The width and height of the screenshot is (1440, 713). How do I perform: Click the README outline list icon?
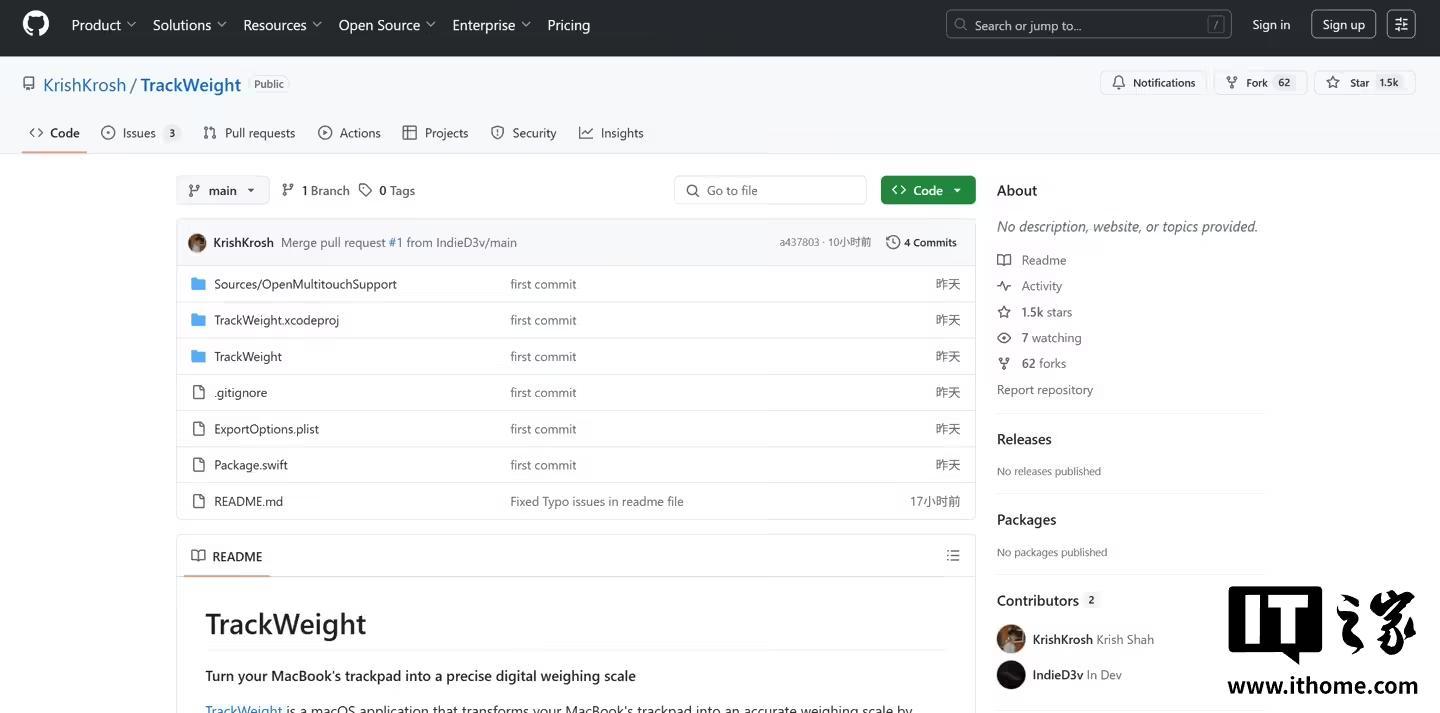click(x=952, y=556)
